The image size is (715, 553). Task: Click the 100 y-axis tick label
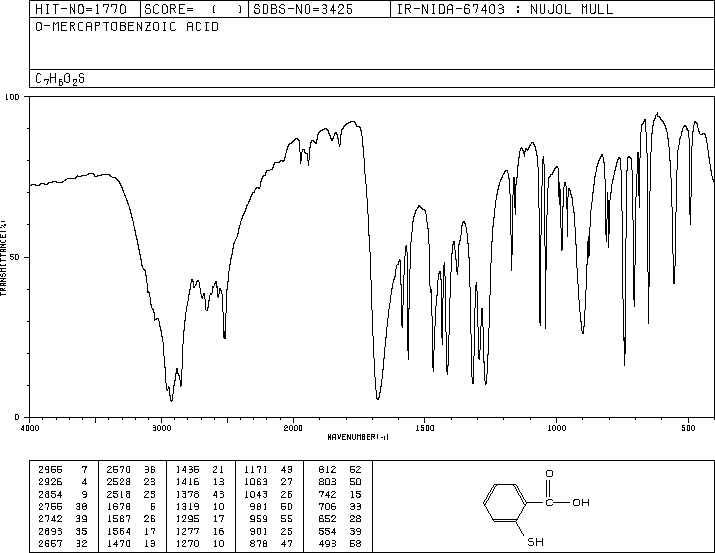click(12, 97)
